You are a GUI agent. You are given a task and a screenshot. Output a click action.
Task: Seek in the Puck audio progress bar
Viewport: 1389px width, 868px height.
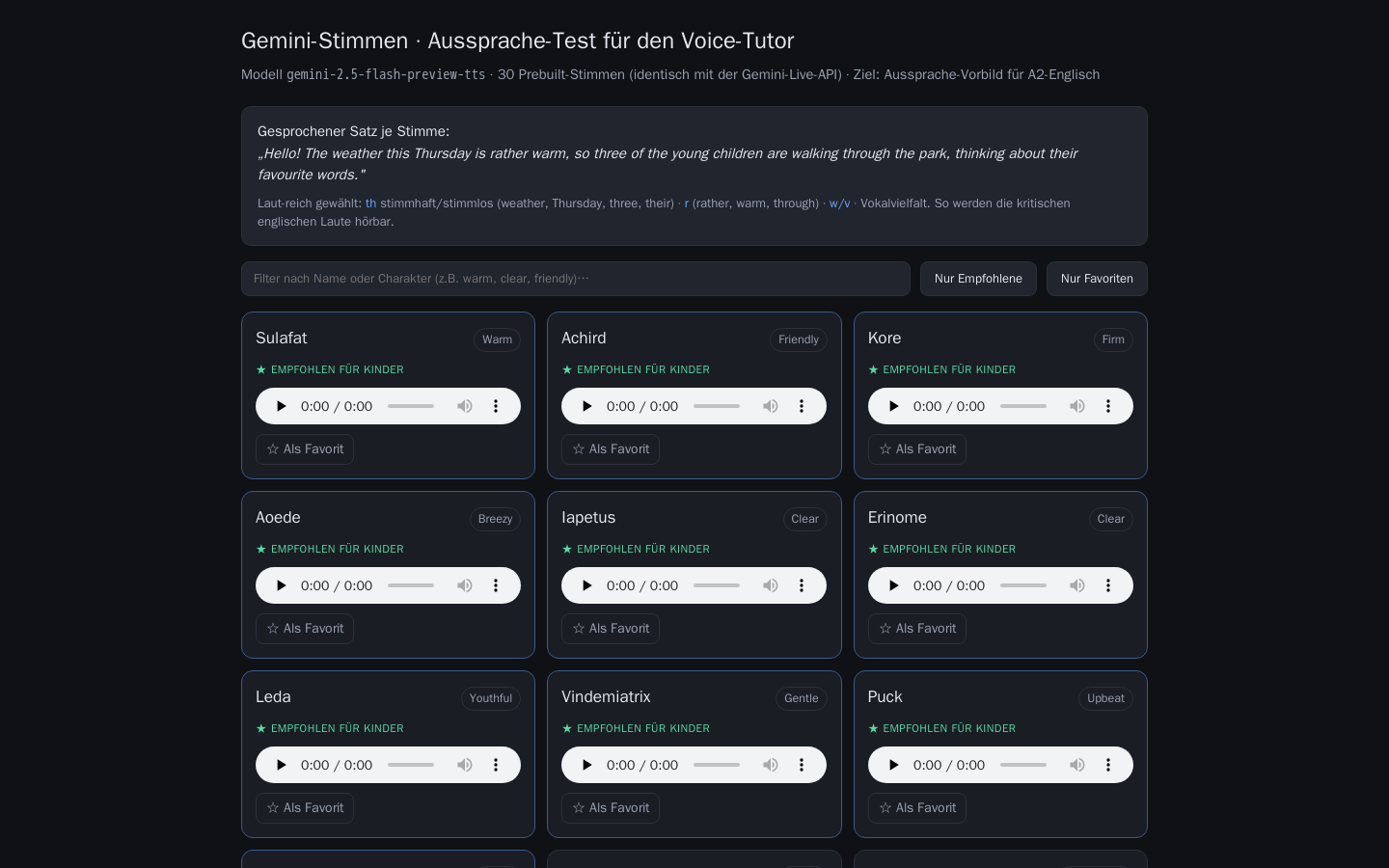point(1023,765)
